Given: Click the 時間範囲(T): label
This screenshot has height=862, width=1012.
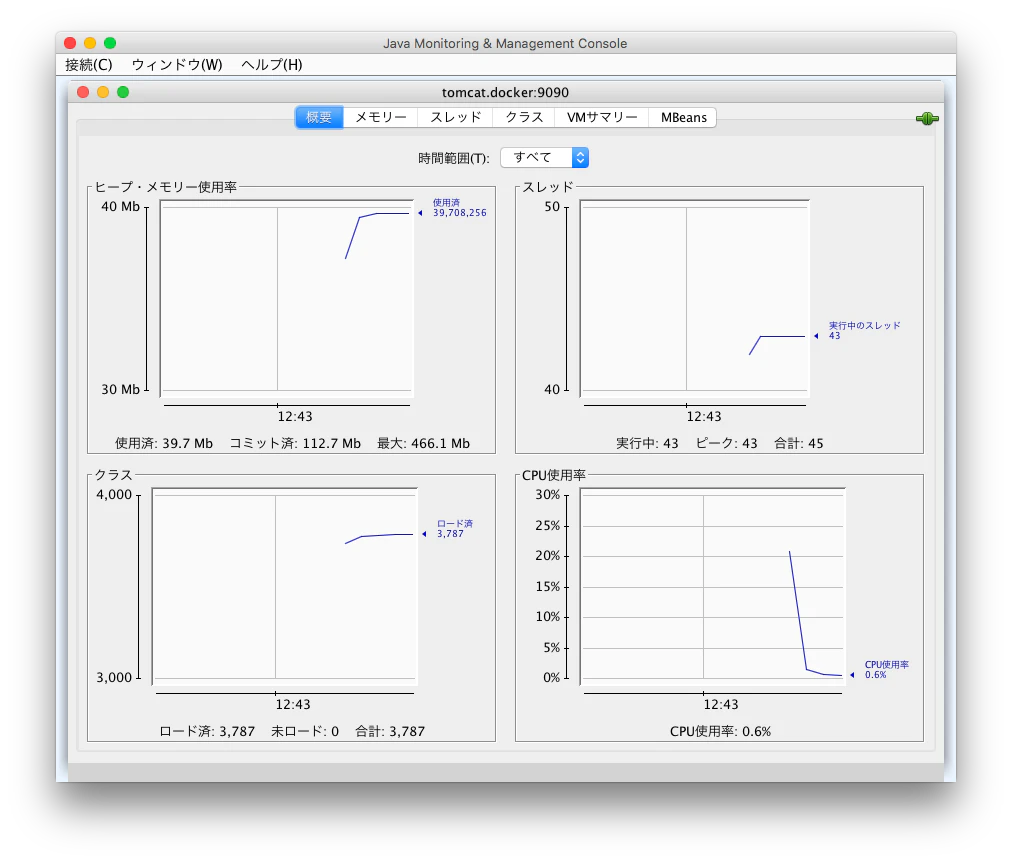Looking at the screenshot, I should 454,158.
